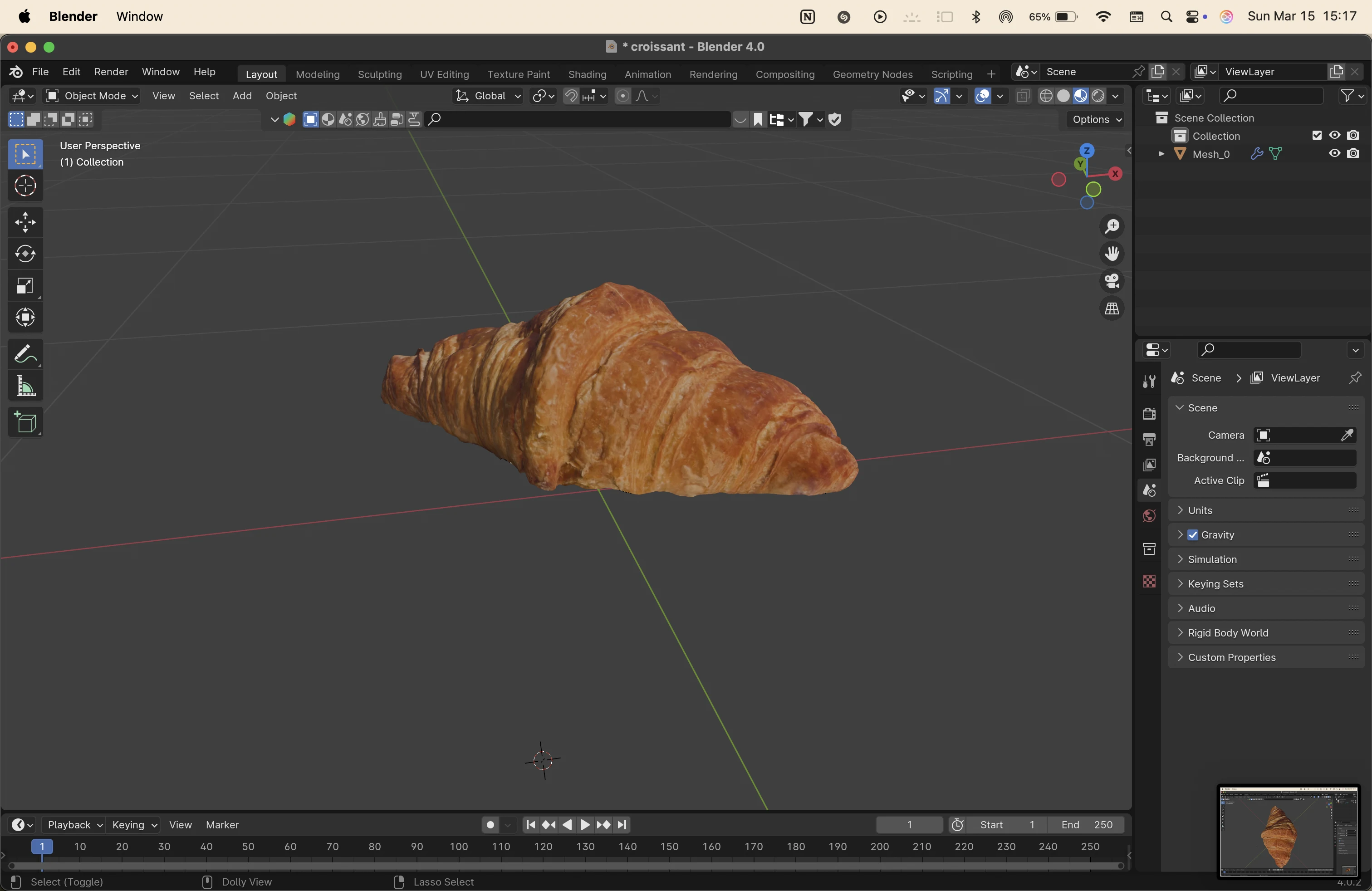The width and height of the screenshot is (1372, 891).
Task: Uncheck the Collection exclude checkbox
Action: (1317, 136)
